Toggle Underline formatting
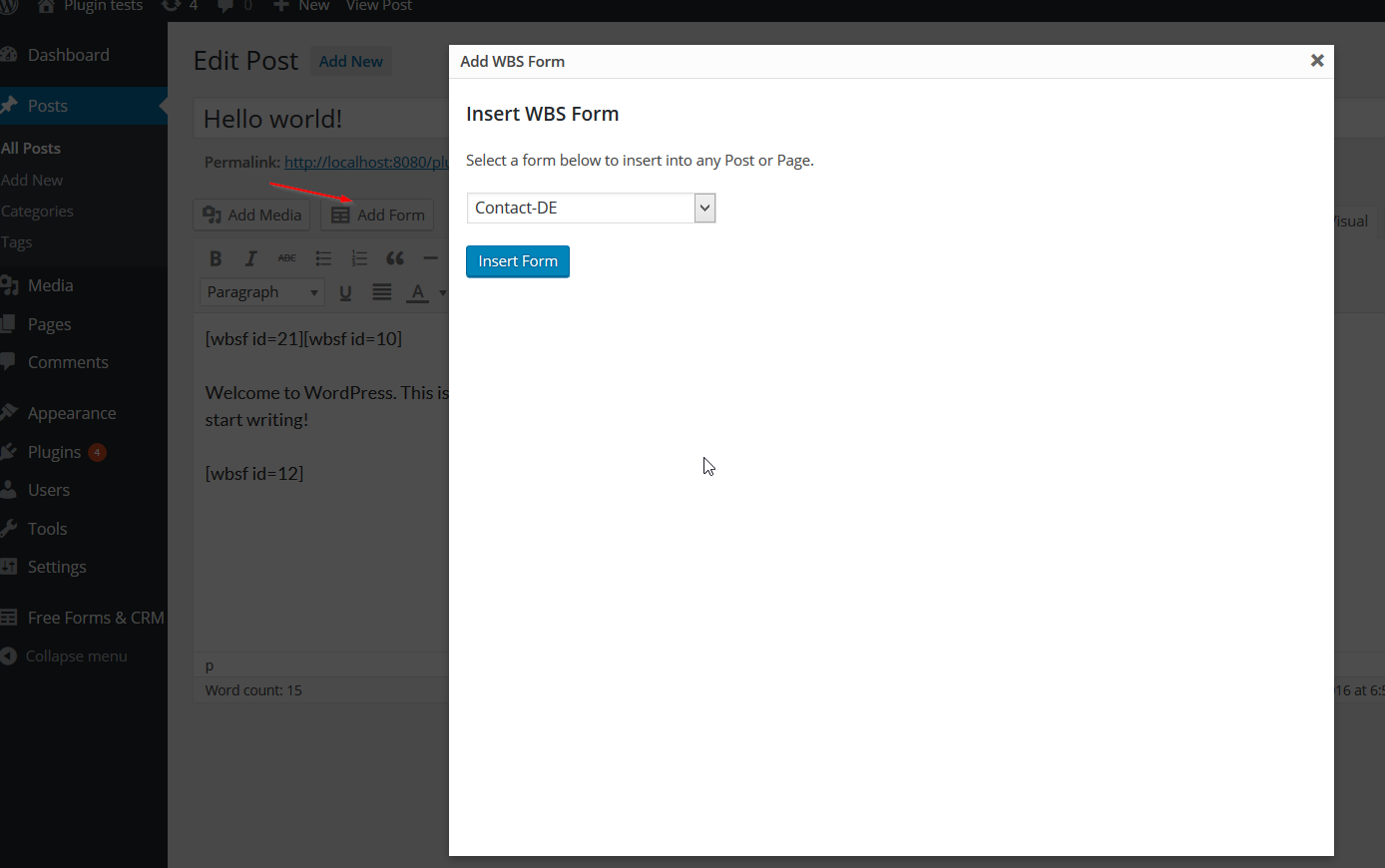 (x=345, y=292)
